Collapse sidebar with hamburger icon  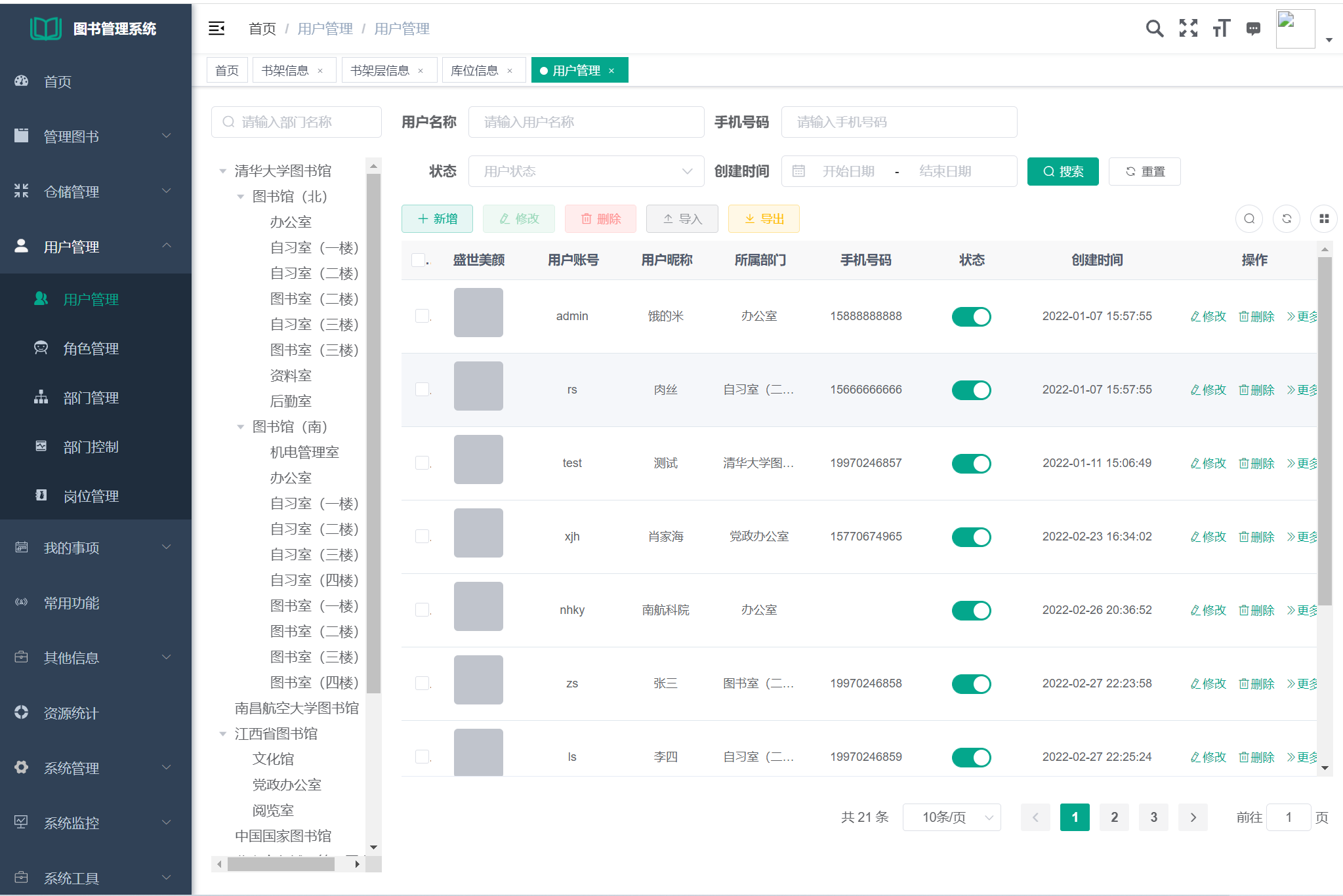click(x=217, y=28)
